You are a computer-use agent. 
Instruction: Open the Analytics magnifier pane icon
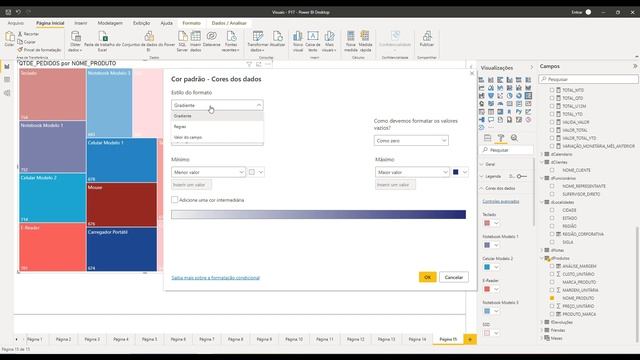tap(514, 138)
